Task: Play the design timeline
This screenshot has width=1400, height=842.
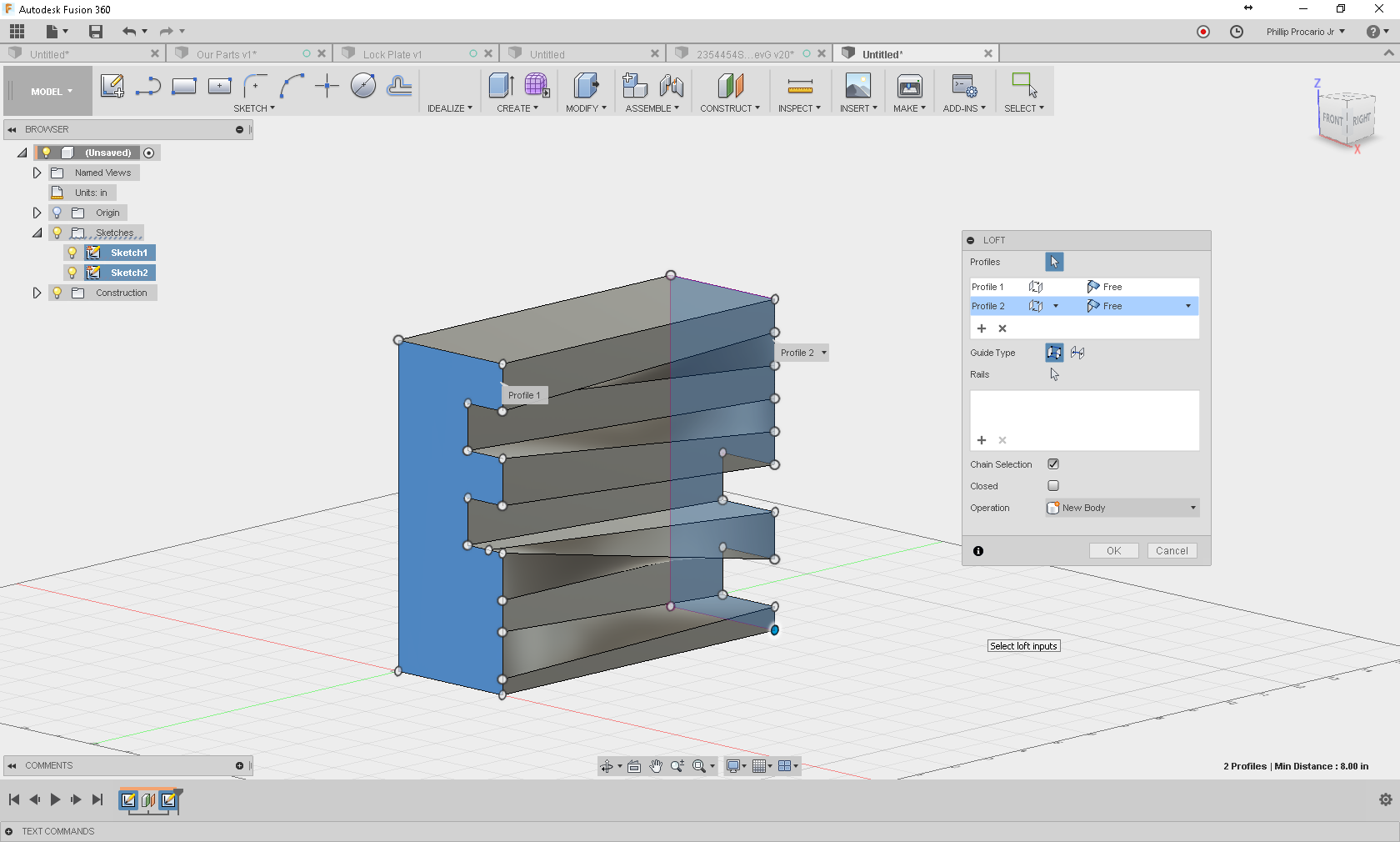Action: click(x=55, y=799)
